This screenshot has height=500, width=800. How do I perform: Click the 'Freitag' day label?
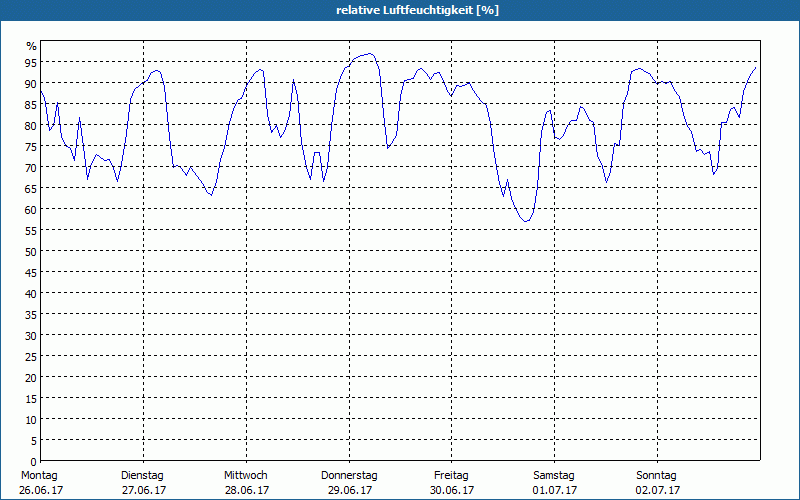click(451, 475)
